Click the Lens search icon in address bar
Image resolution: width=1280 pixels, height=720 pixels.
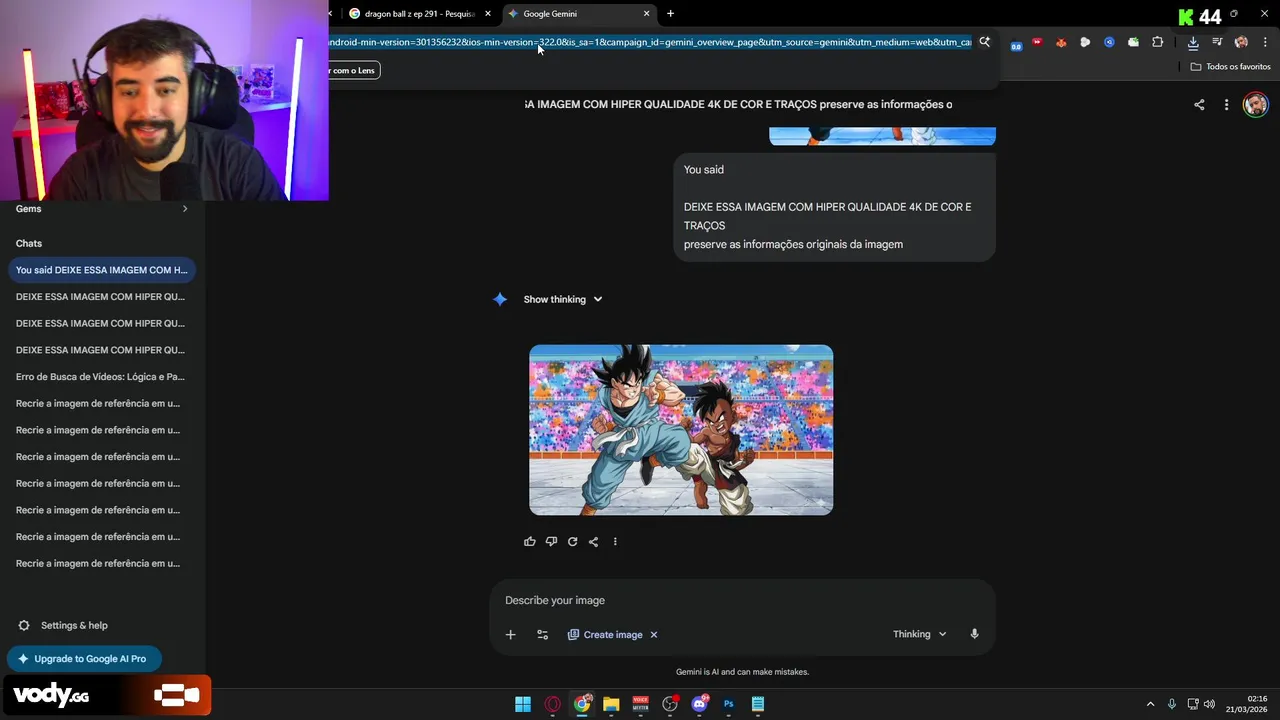point(984,42)
